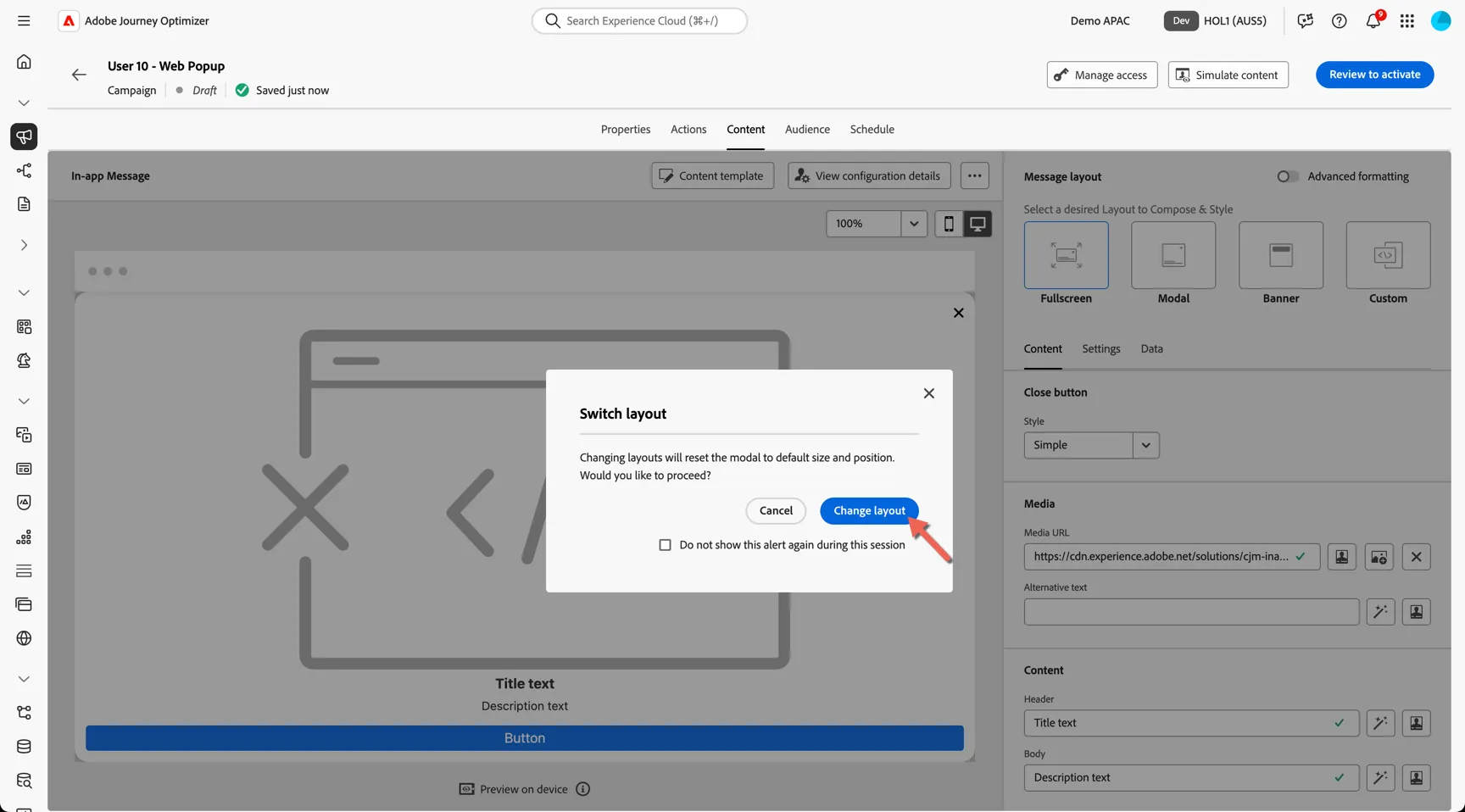Open user profile avatar
This screenshot has width=1465, height=812.
pos(1441,21)
